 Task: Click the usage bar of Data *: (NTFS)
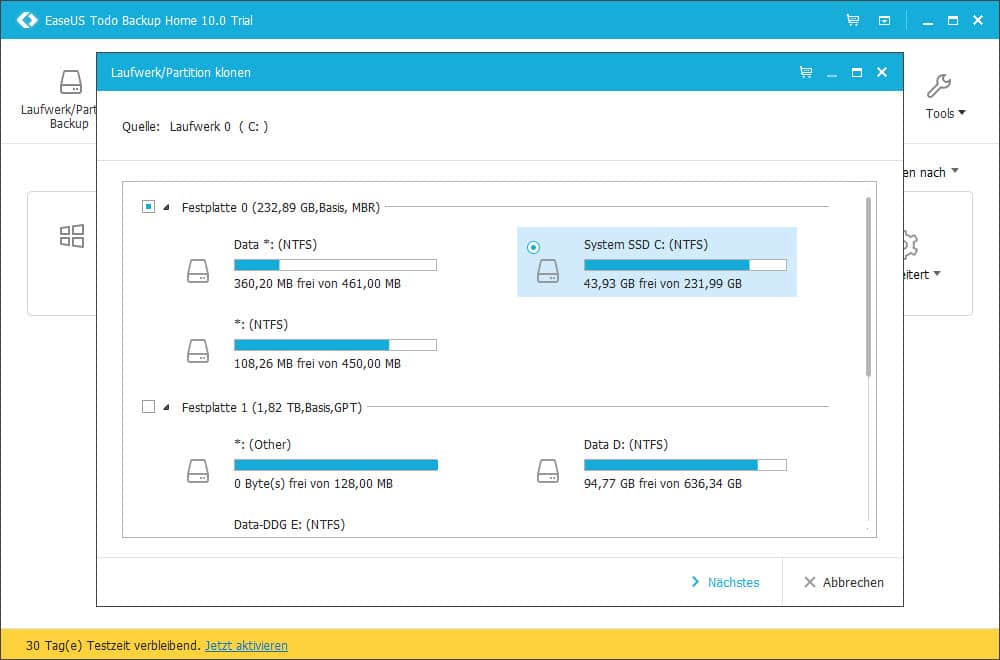coord(335,265)
